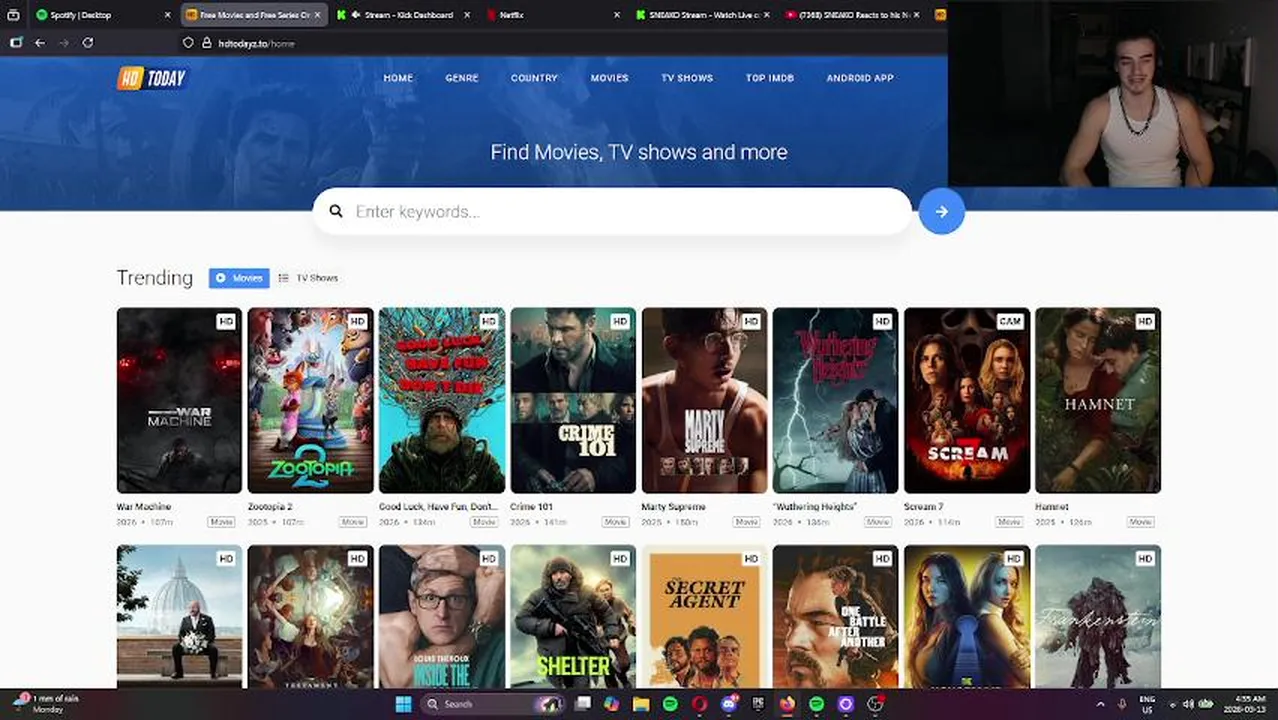1278x720 pixels.
Task: Click the browser forward arrow
Action: click(64, 43)
